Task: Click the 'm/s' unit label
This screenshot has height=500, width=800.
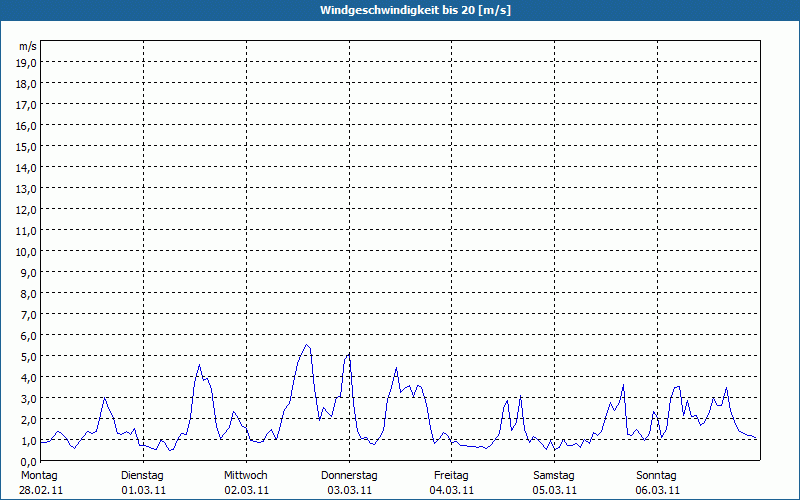Action: click(28, 46)
